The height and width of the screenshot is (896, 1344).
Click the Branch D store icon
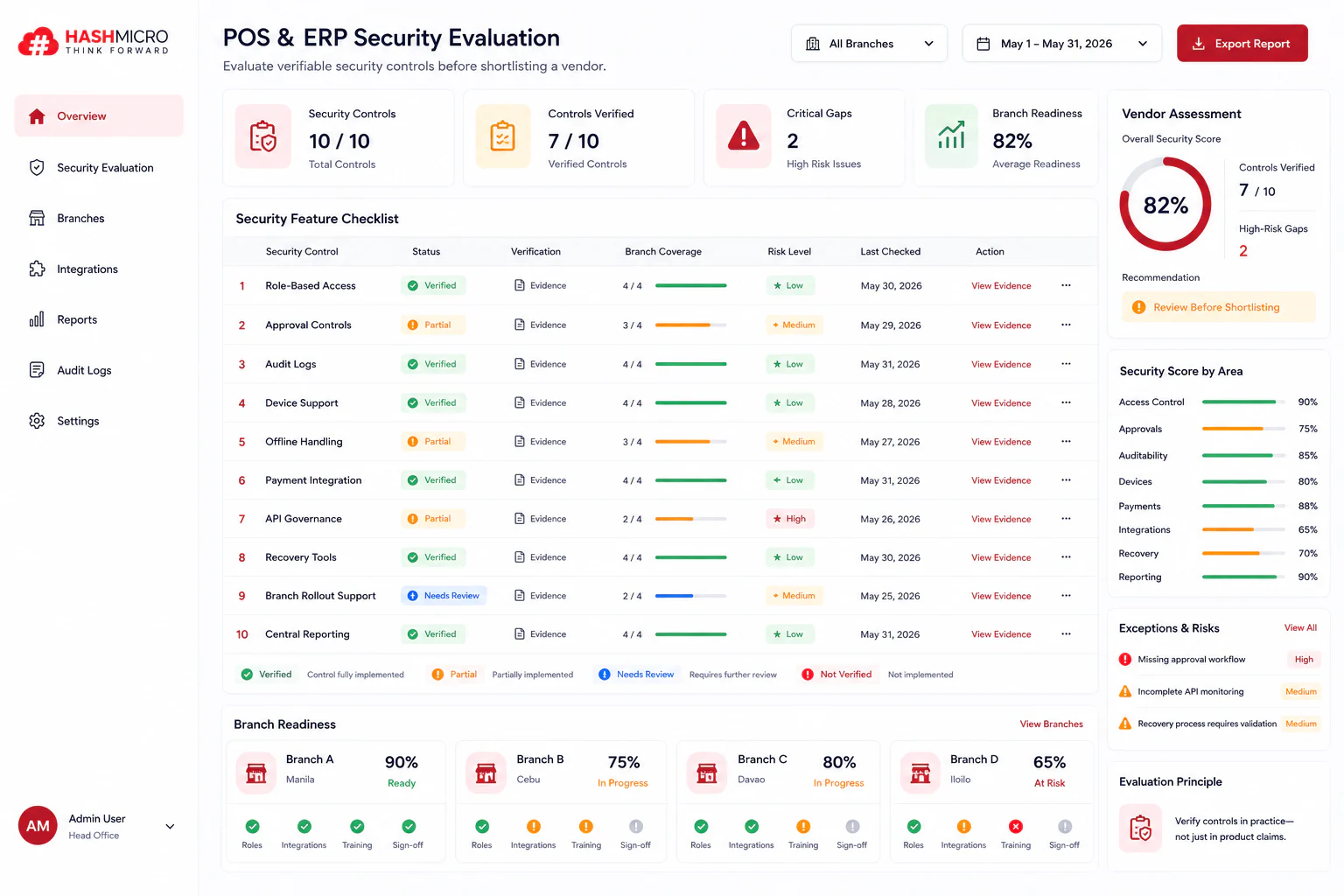pos(920,773)
